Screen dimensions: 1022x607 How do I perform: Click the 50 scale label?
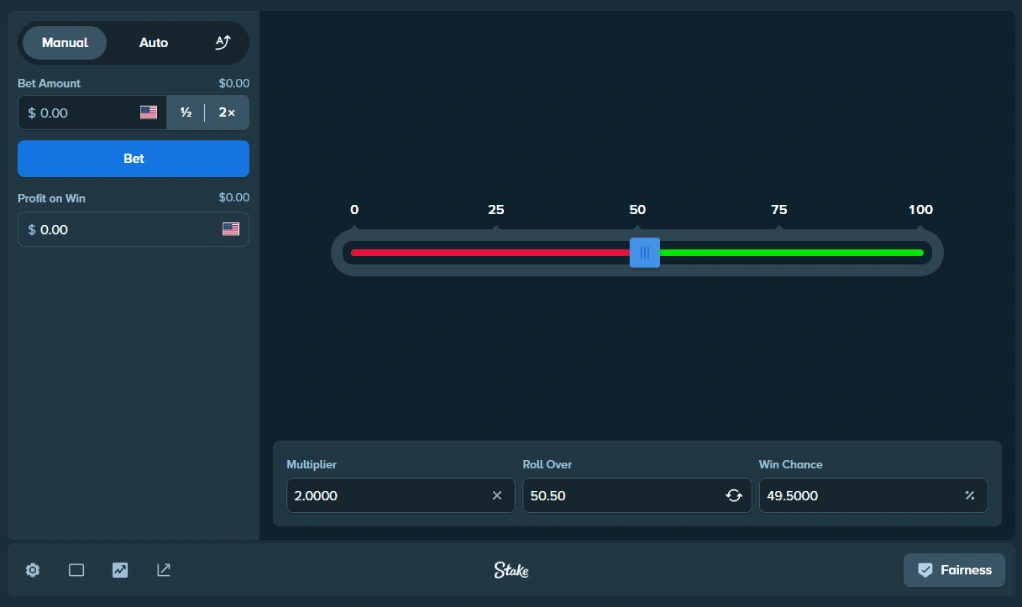click(637, 209)
